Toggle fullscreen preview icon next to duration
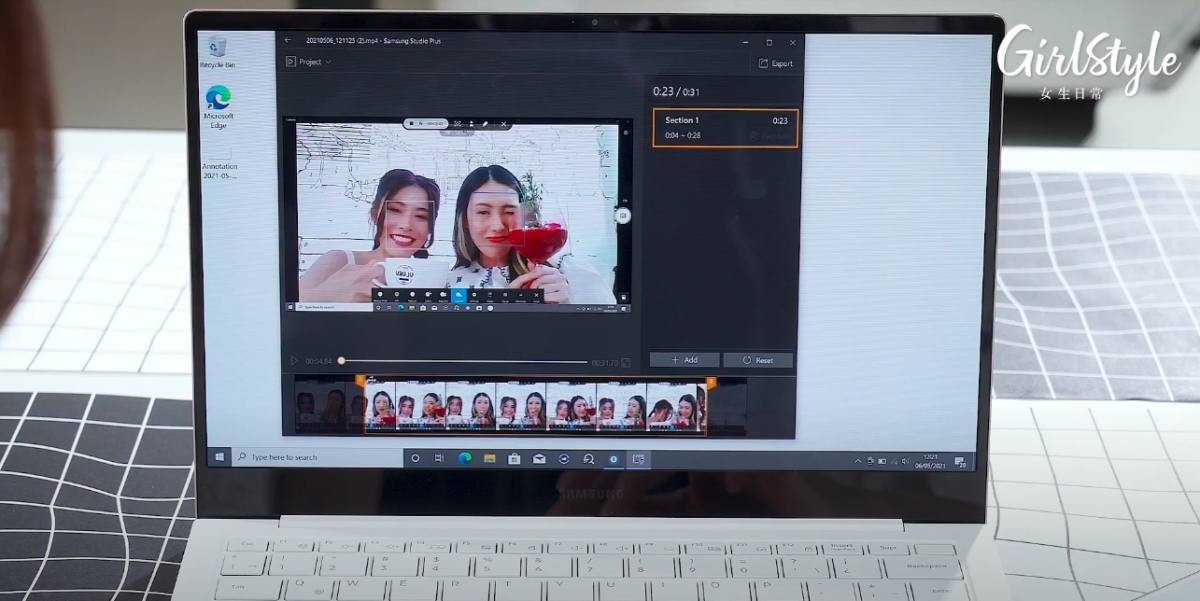Image resolution: width=1200 pixels, height=601 pixels. tap(626, 362)
